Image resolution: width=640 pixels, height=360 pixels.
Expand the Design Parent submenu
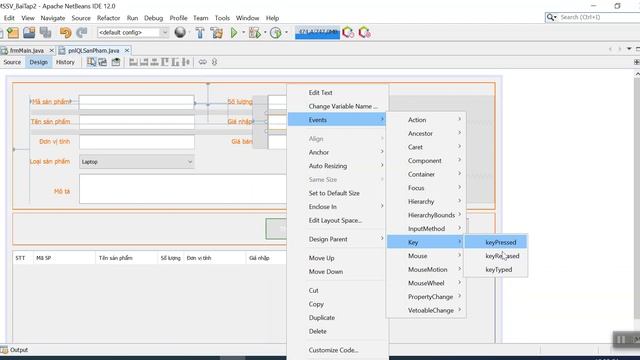click(x=338, y=239)
